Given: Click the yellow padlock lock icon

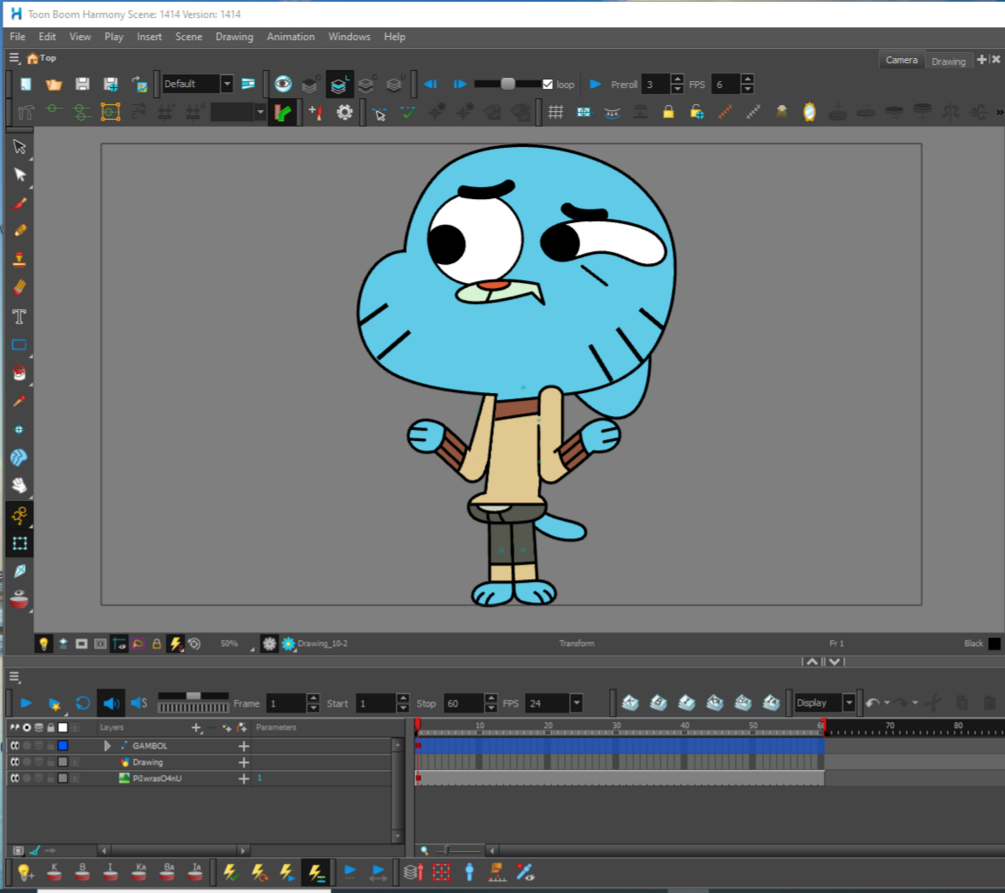Looking at the screenshot, I should 669,112.
